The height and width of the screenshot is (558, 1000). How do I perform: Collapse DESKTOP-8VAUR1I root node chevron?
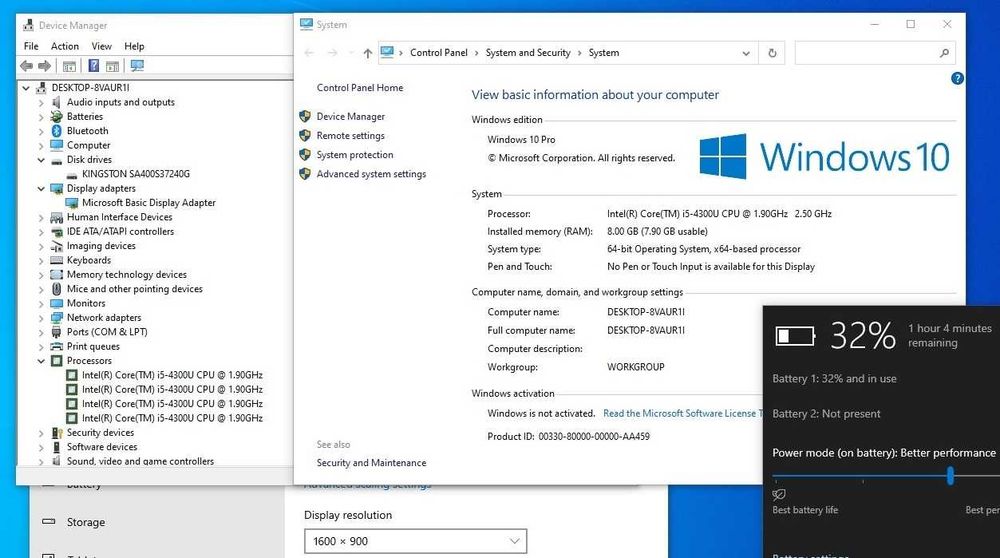[26, 88]
